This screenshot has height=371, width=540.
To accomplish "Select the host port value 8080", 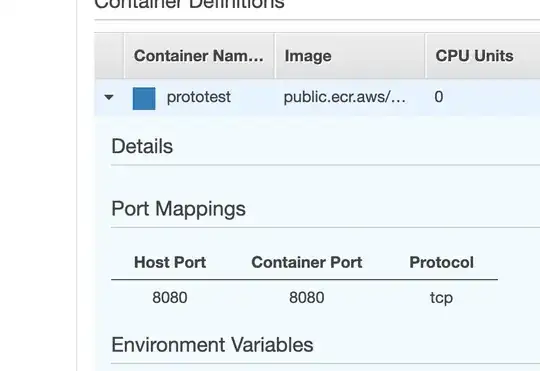I will 170,298.
